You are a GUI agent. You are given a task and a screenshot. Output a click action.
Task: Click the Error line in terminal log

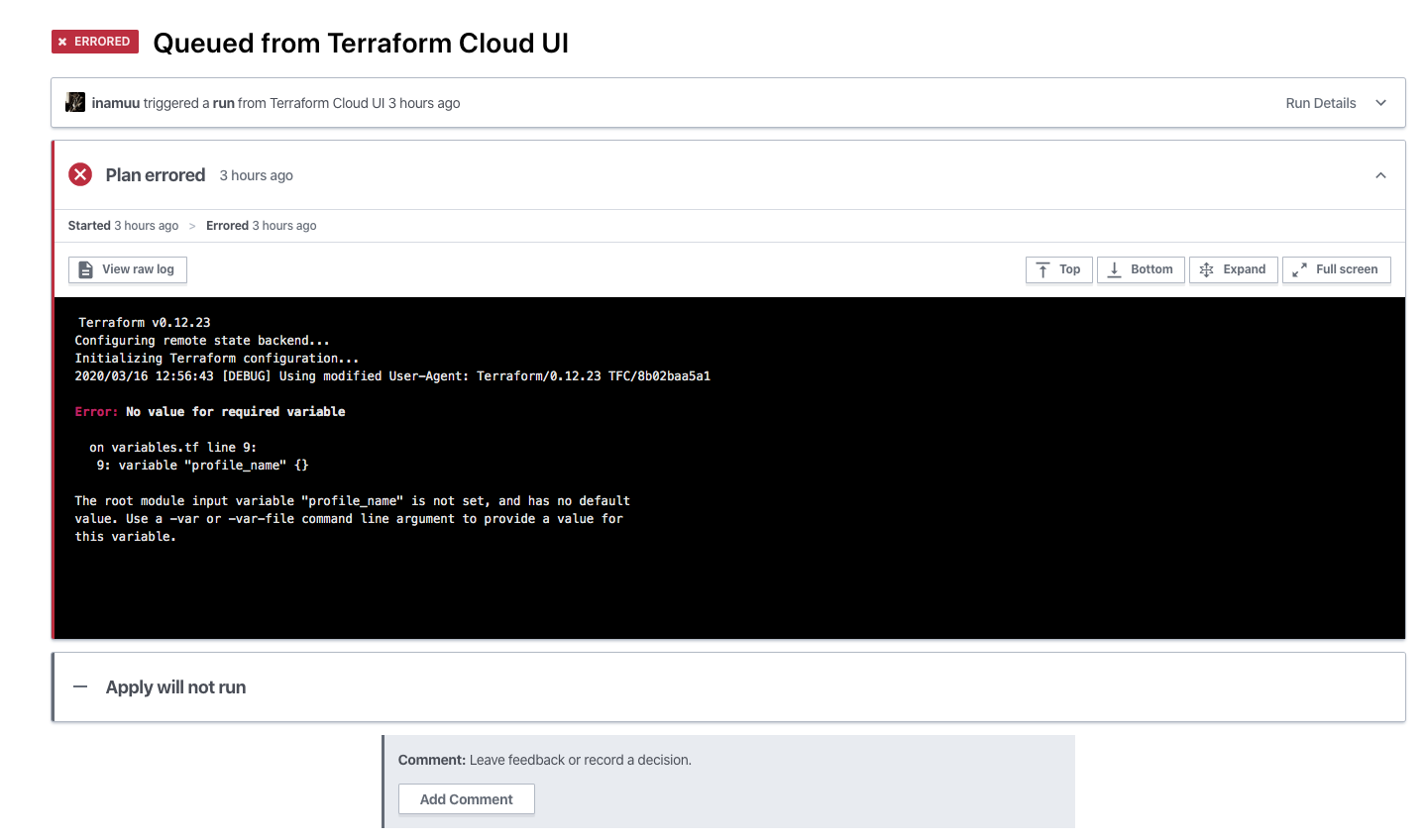pyautogui.click(x=210, y=412)
